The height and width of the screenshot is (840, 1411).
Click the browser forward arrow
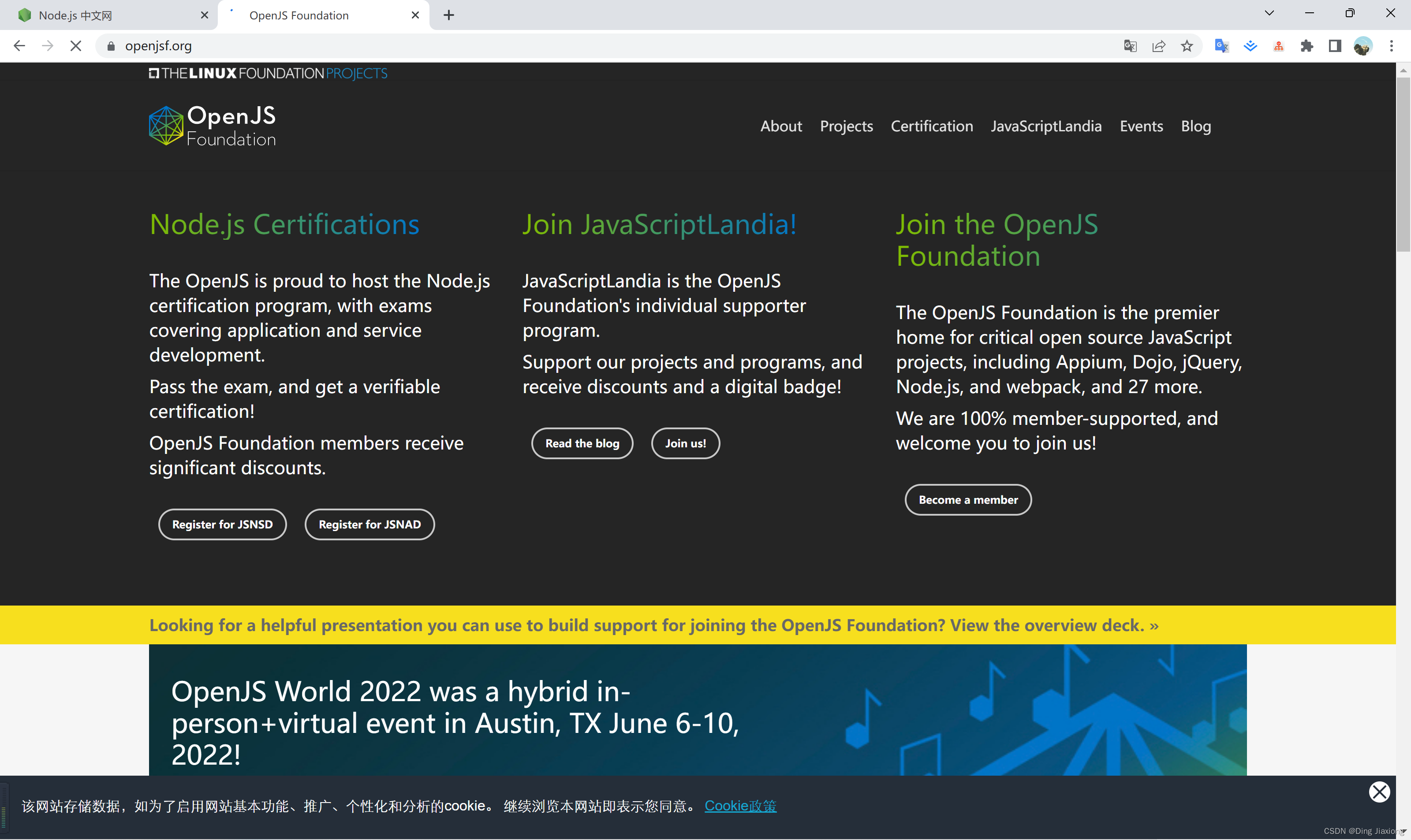point(48,46)
